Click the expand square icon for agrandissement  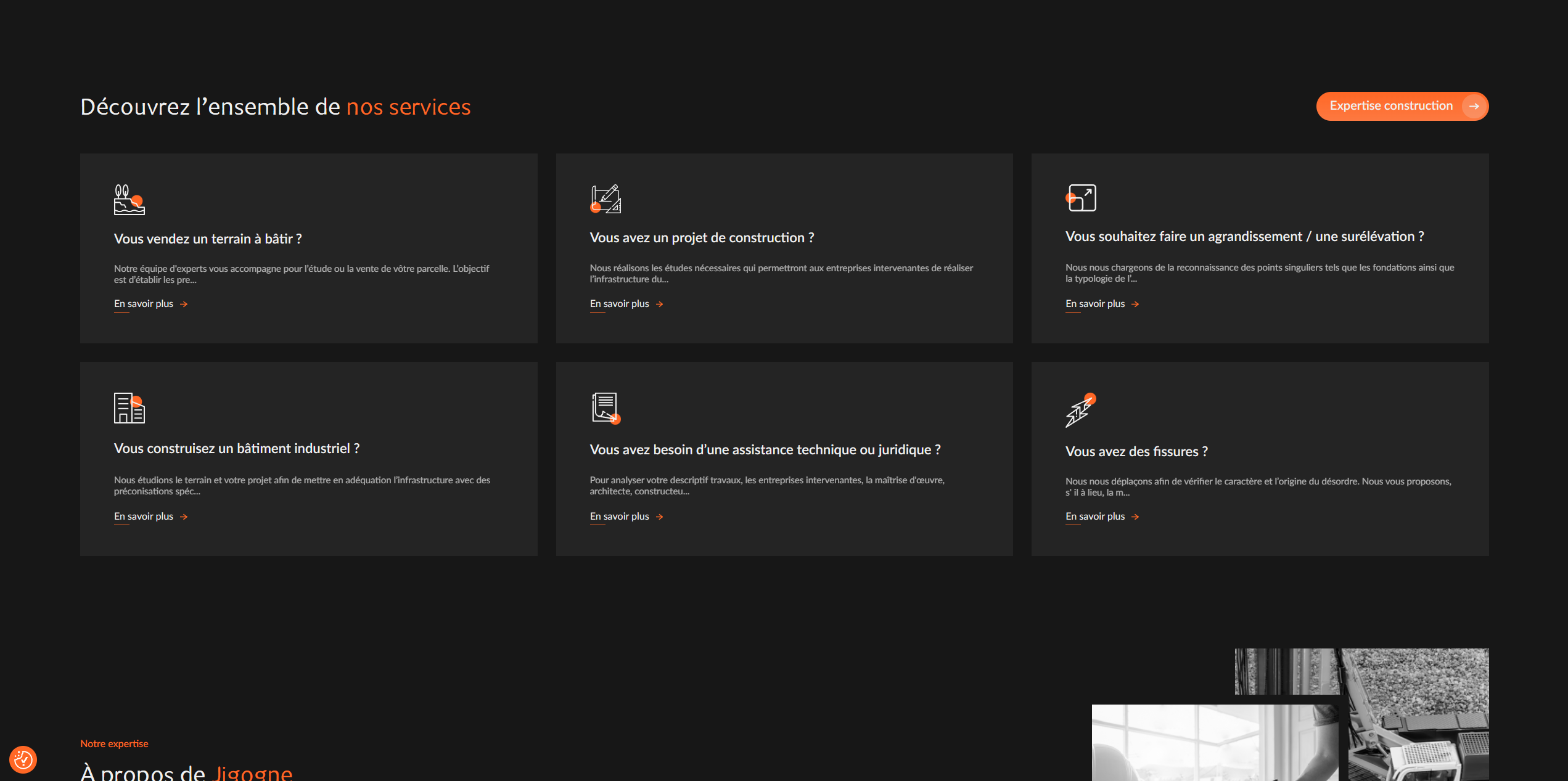coord(1081,198)
